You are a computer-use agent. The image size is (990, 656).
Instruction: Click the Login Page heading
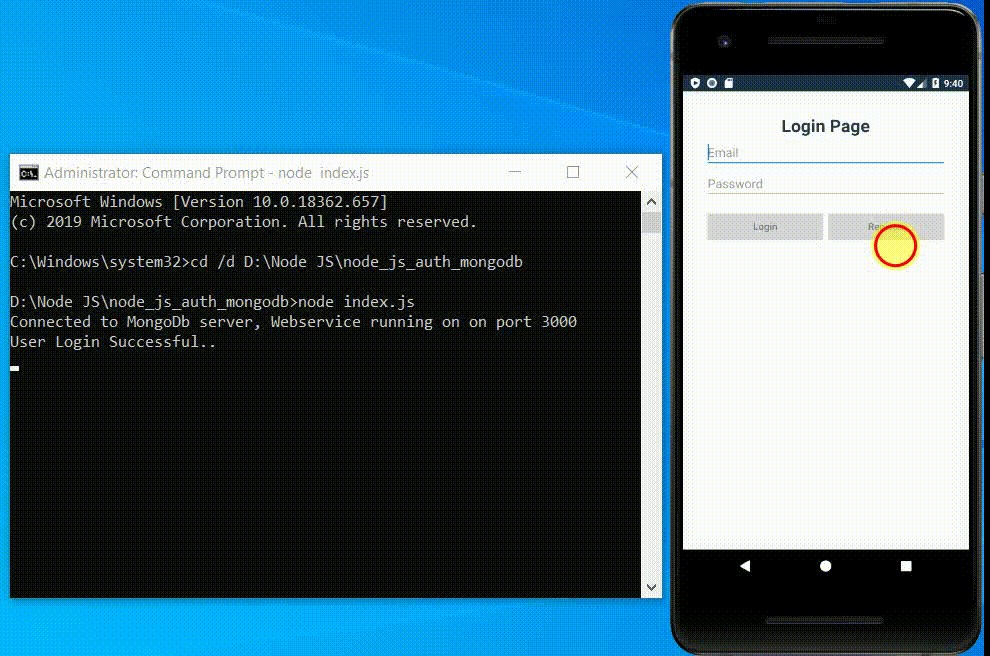point(825,126)
